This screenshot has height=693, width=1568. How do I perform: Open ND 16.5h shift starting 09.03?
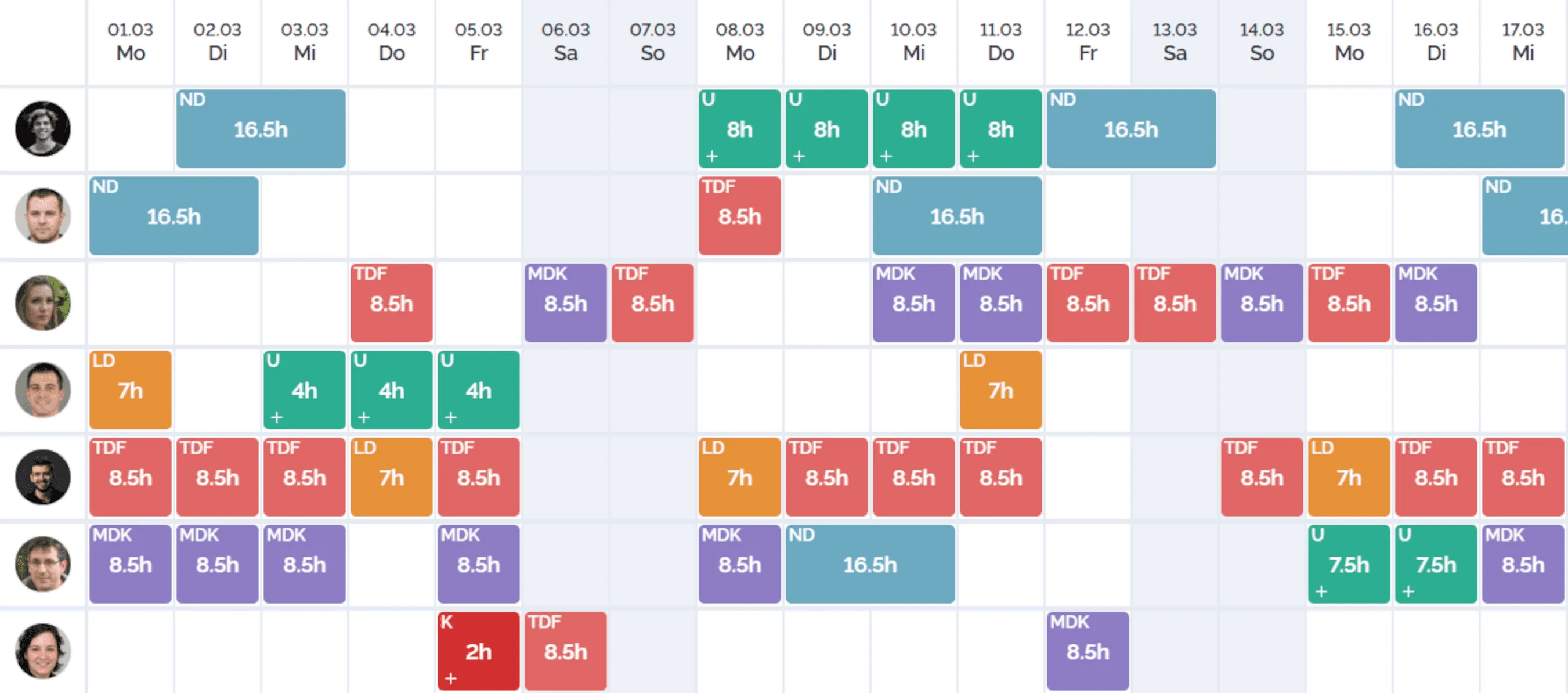[870, 564]
